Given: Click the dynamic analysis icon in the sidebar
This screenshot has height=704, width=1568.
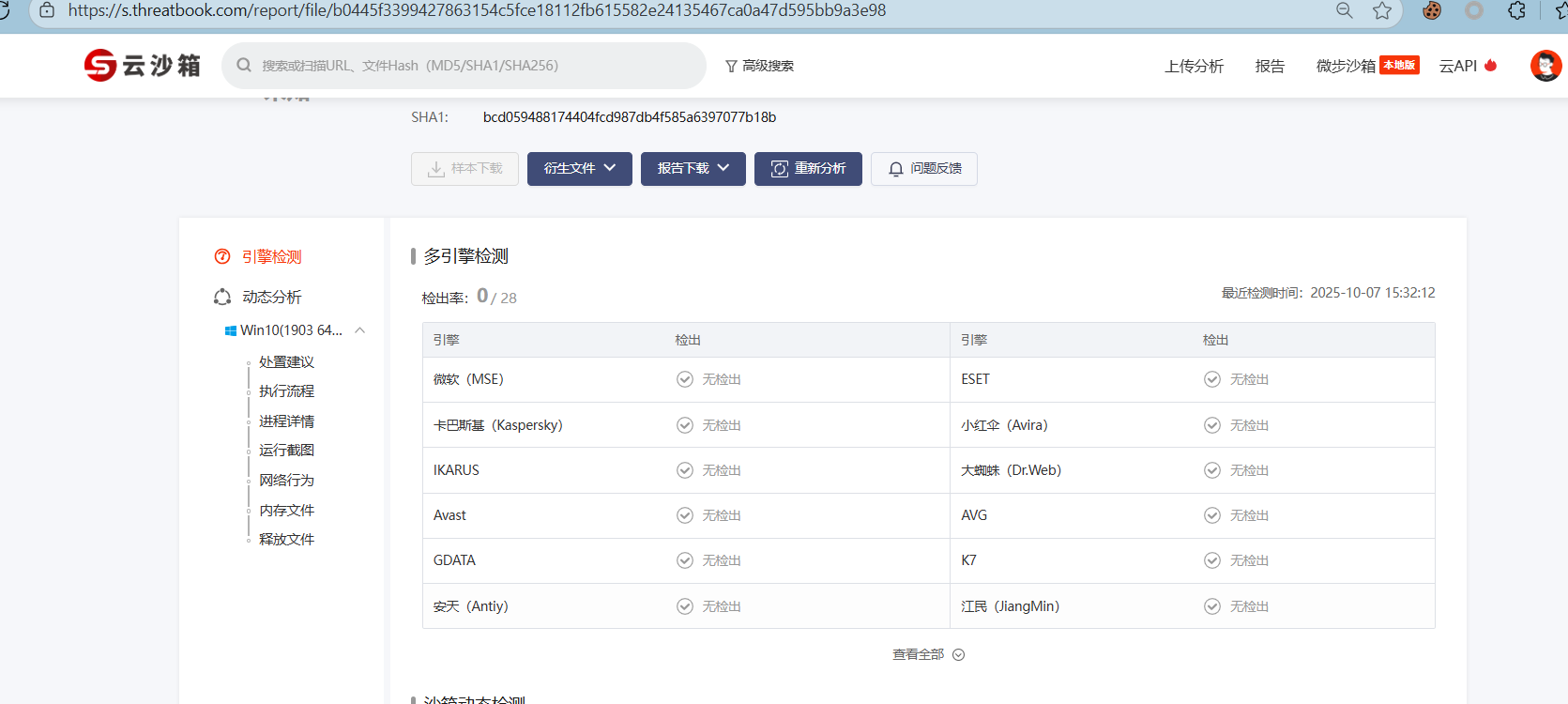Looking at the screenshot, I should tap(222, 297).
